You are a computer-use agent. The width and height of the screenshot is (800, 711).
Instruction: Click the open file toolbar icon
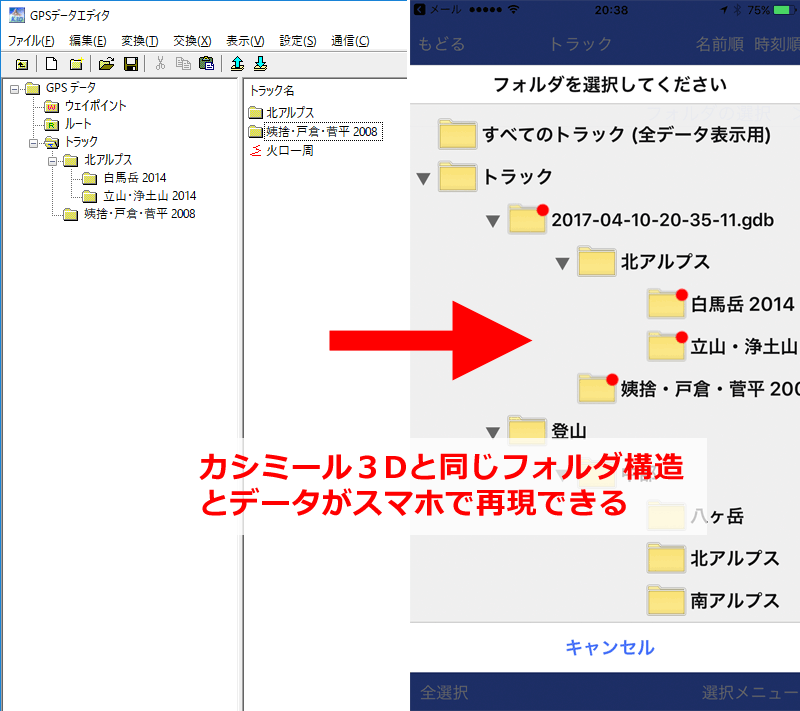(x=106, y=64)
